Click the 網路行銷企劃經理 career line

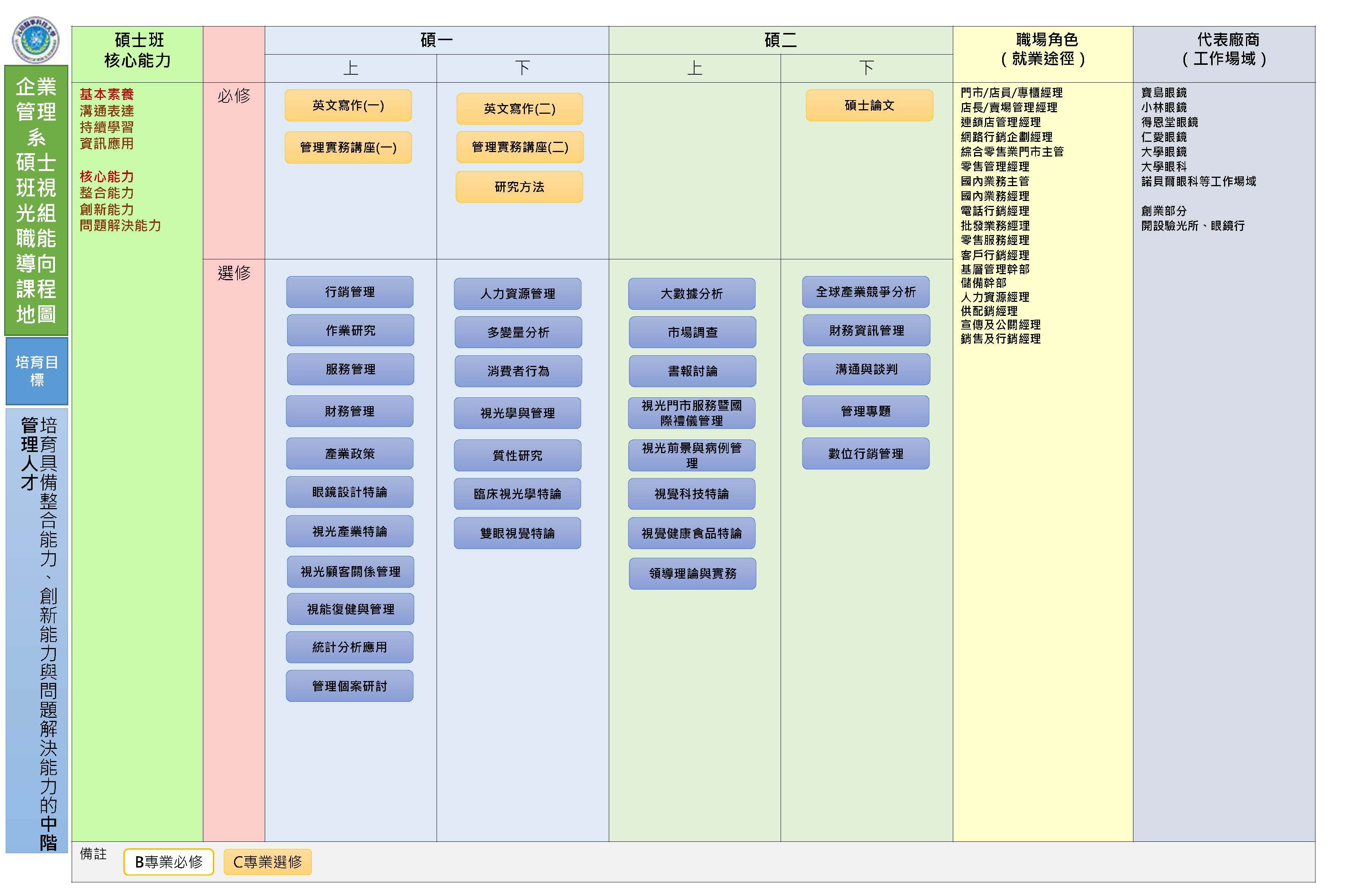coord(1007,137)
